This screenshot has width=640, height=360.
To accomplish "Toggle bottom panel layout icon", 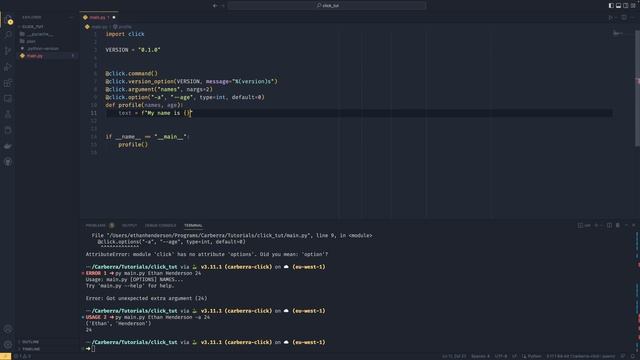I will pyautogui.click(x=618, y=5).
